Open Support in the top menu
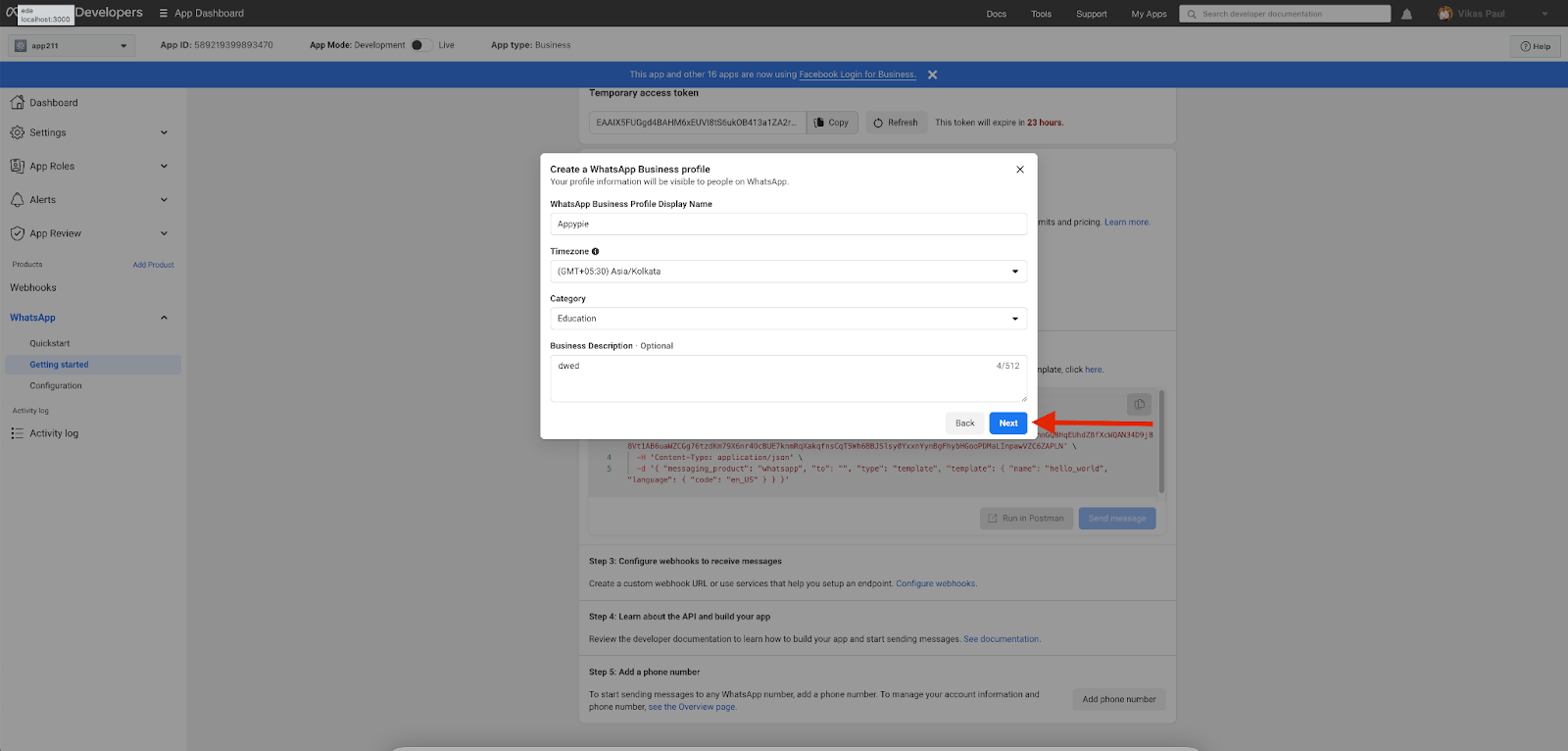Image resolution: width=1568 pixels, height=751 pixels. [x=1092, y=14]
